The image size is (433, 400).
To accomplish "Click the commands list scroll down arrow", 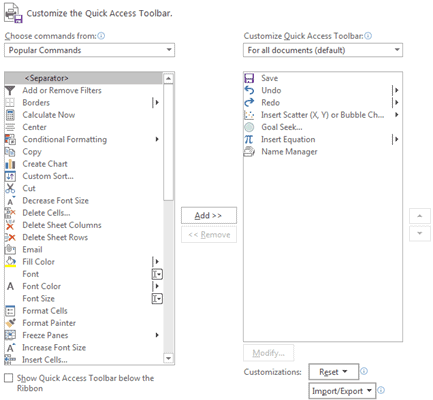I will pos(169,358).
